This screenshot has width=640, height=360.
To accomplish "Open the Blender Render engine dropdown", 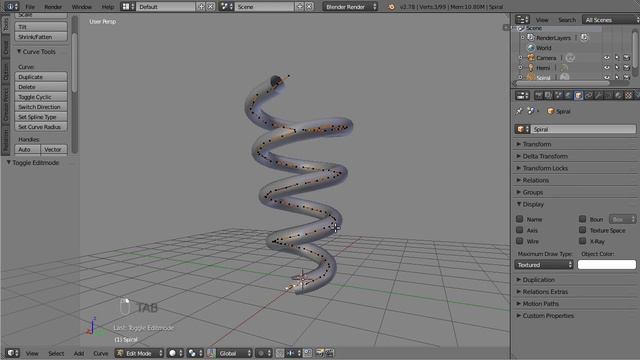I will pos(350,7).
